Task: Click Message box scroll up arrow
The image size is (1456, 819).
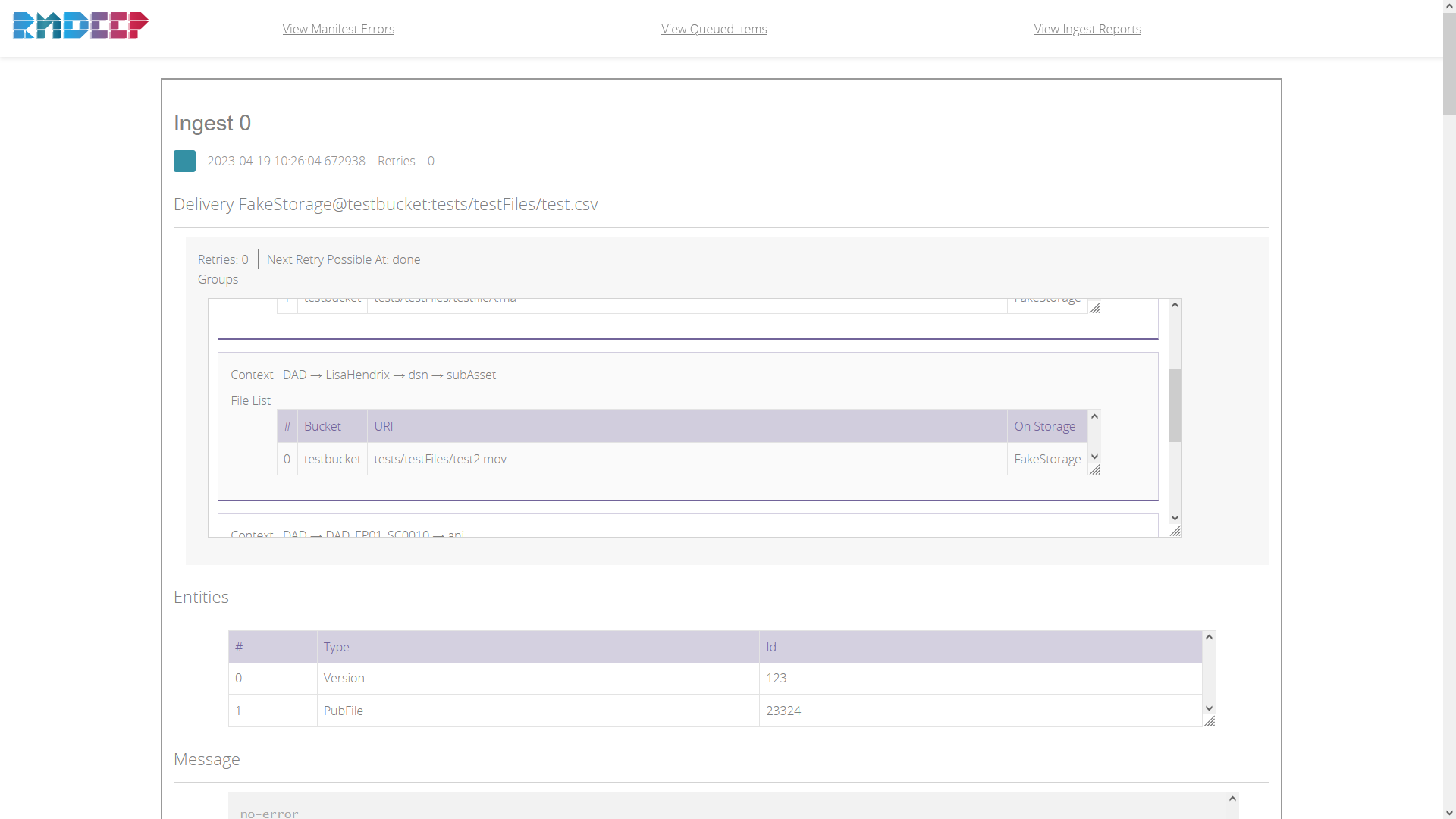Action: 1232,799
